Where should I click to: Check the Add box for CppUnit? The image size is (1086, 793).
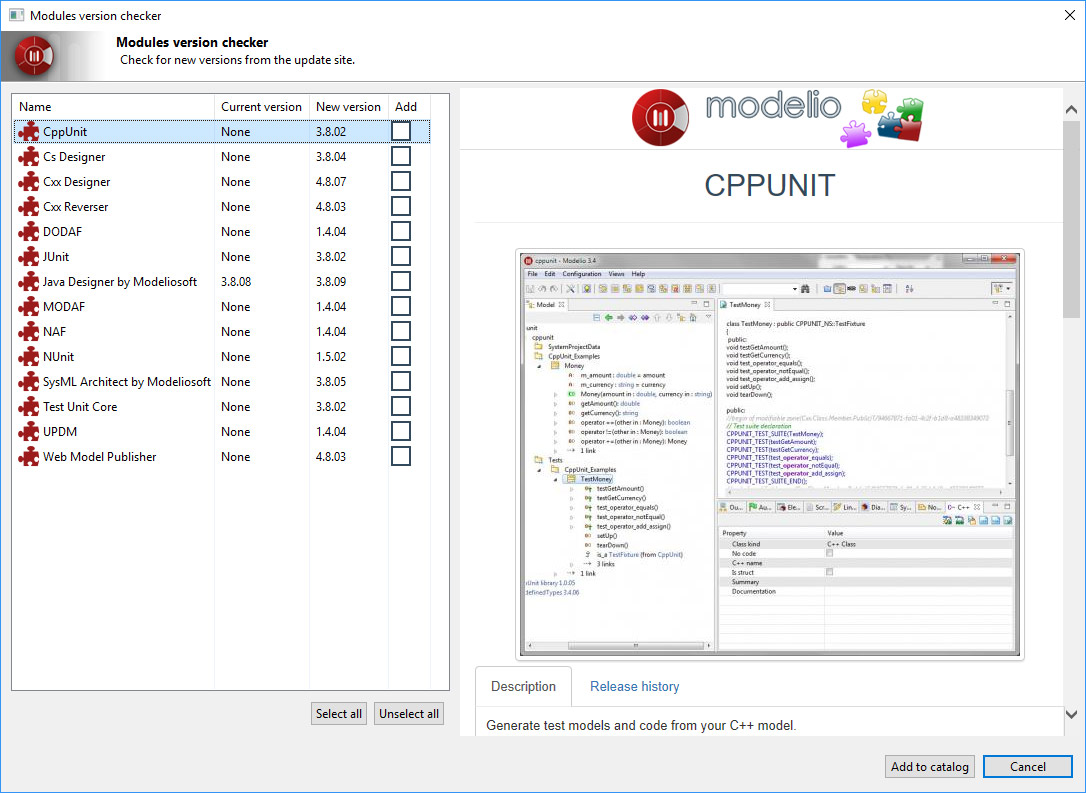pyautogui.click(x=401, y=131)
